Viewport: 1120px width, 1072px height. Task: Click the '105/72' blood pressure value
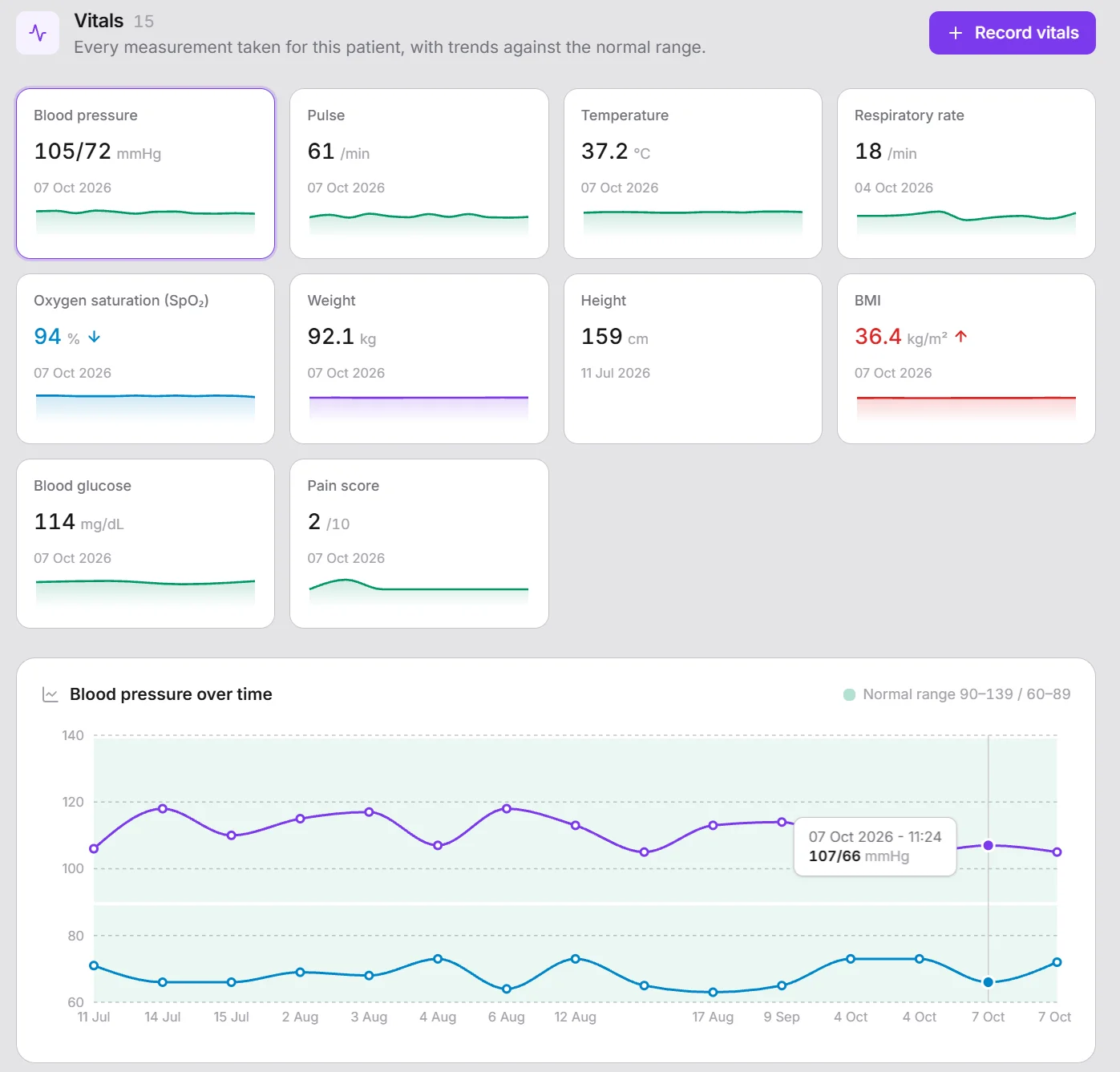coord(72,151)
